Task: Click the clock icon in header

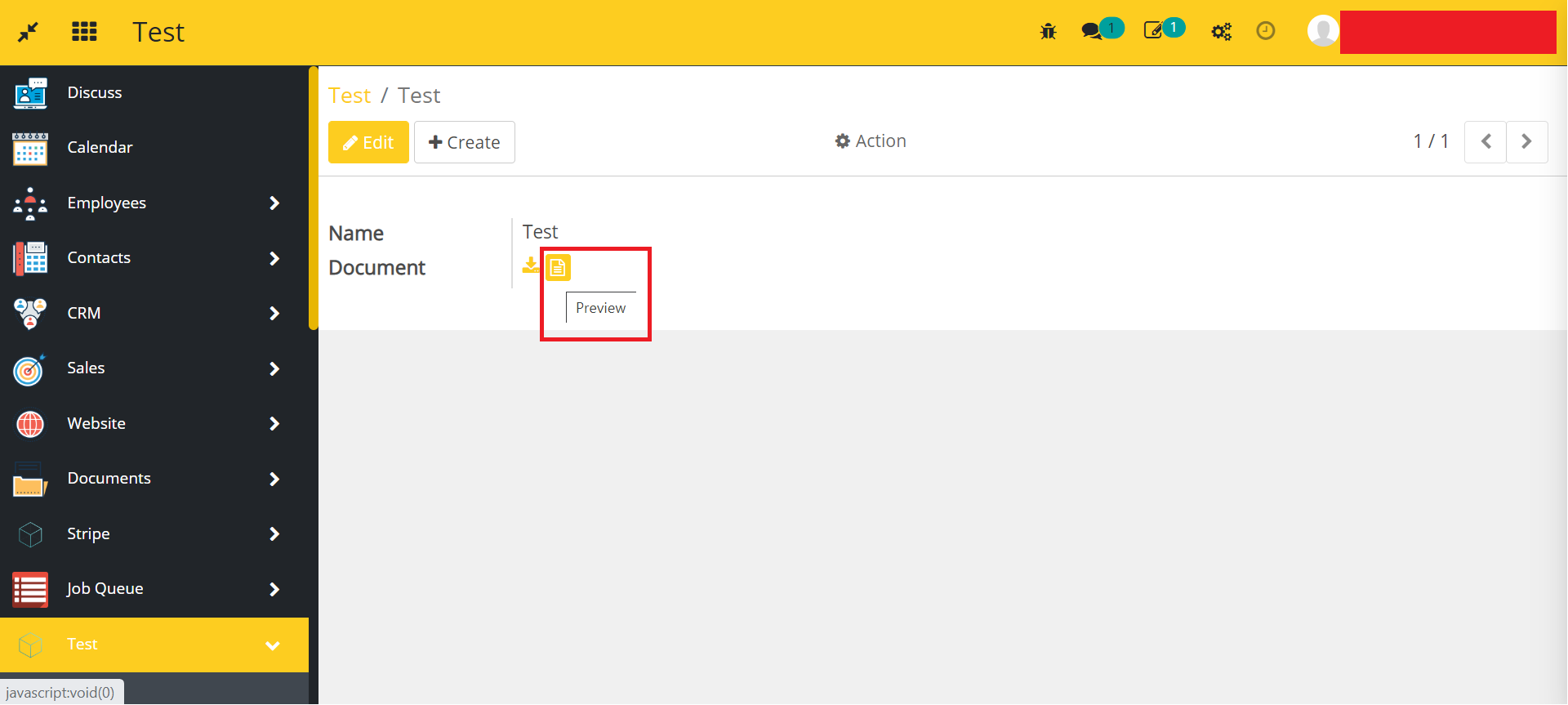Action: [x=1265, y=31]
